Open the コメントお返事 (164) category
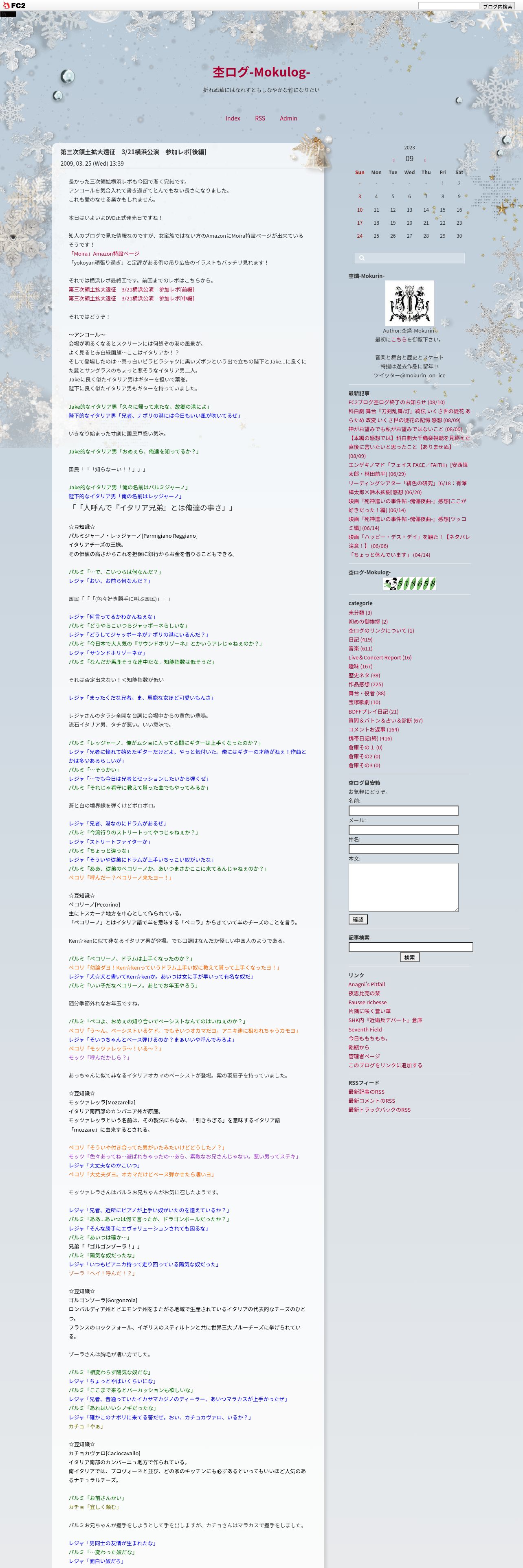The height and width of the screenshot is (1568, 523). pos(373,729)
